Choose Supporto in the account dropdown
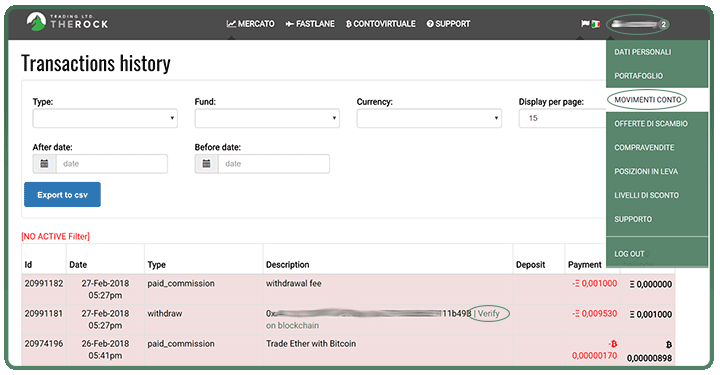The height and width of the screenshot is (375, 720). tap(633, 219)
